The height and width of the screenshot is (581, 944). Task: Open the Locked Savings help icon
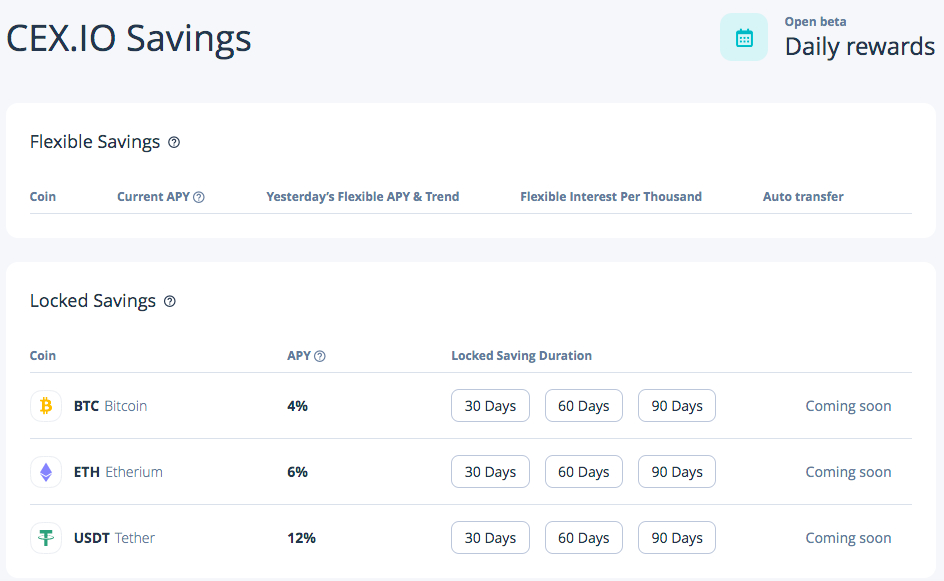pyautogui.click(x=170, y=302)
